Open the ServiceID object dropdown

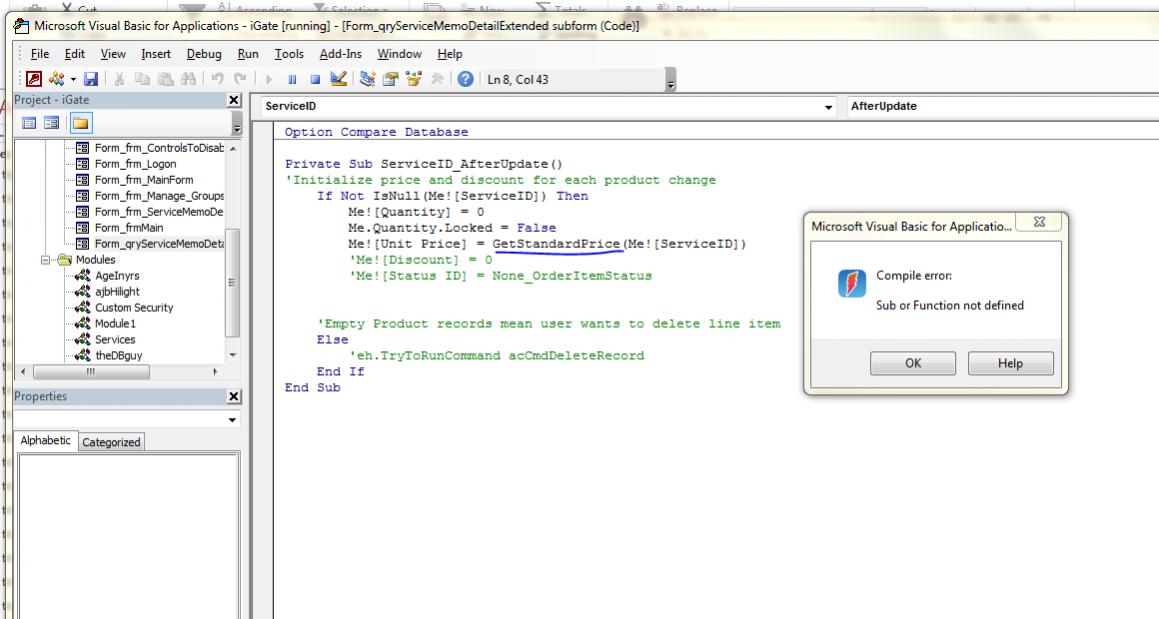pyautogui.click(x=830, y=105)
